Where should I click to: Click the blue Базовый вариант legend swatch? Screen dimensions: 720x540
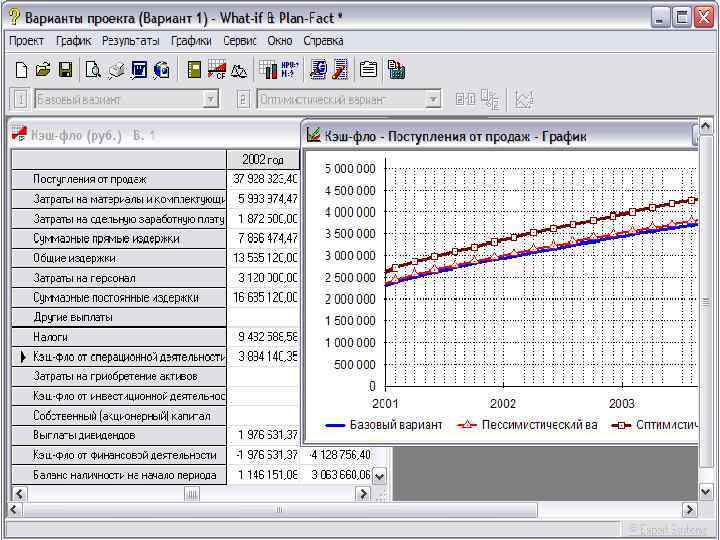tap(335, 425)
